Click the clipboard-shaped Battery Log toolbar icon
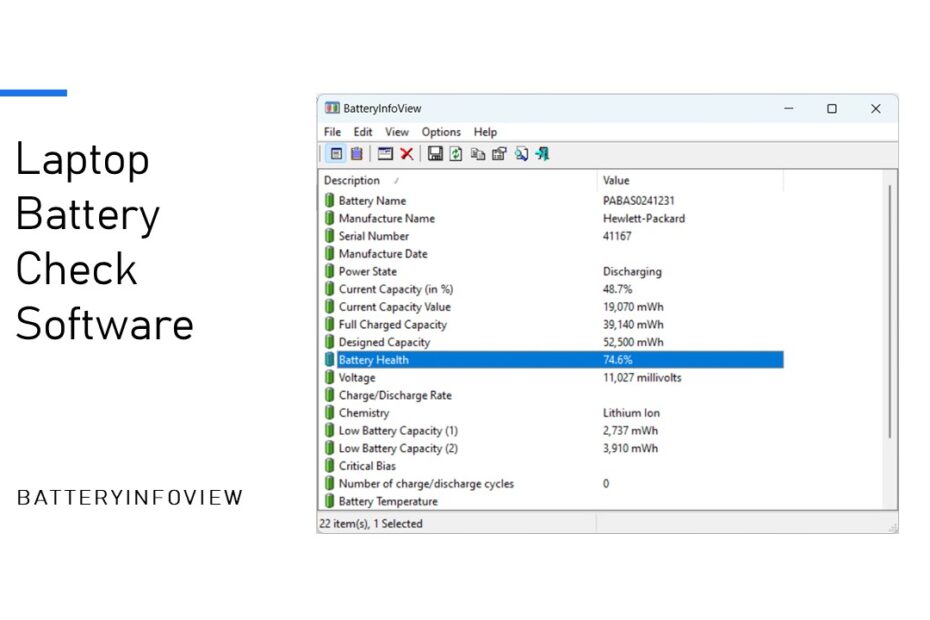Viewport: 930px width, 620px height. click(356, 154)
